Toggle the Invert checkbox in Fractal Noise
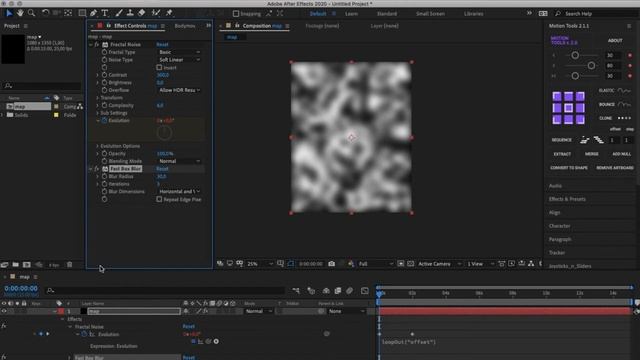 [159, 67]
